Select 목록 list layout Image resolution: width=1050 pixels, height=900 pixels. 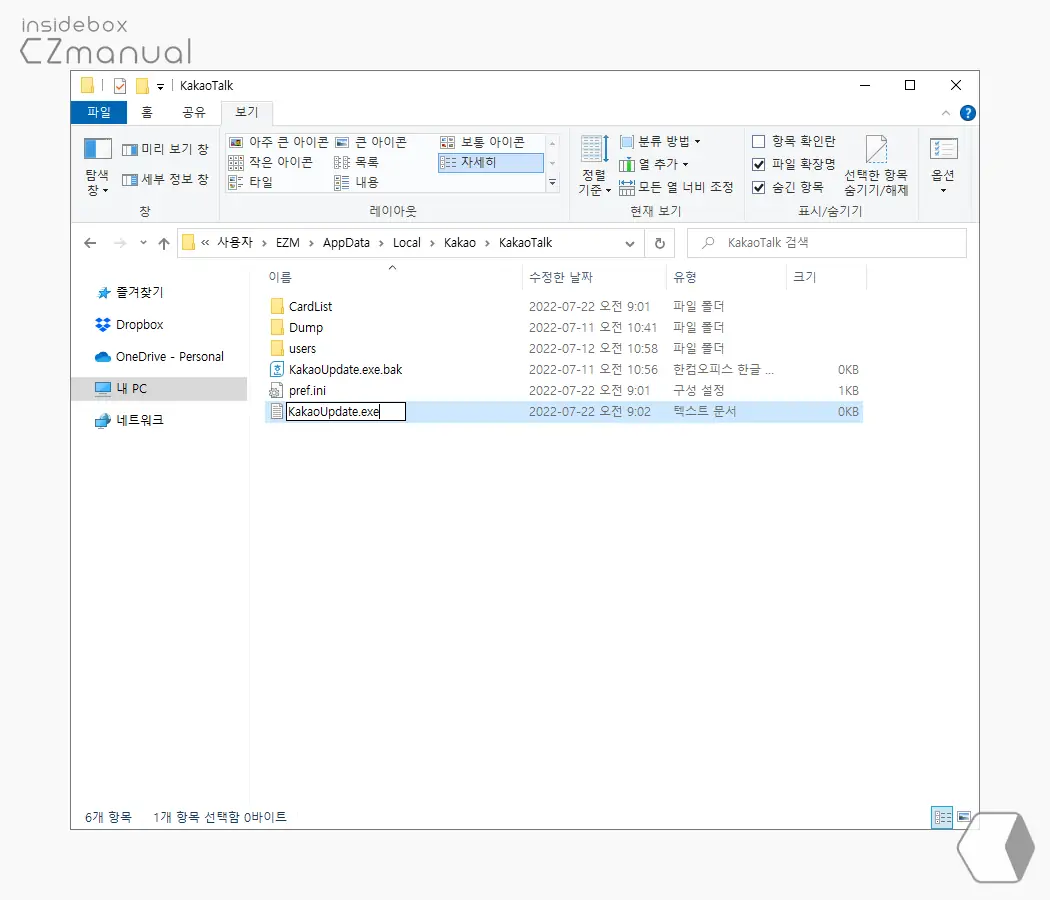[356, 162]
